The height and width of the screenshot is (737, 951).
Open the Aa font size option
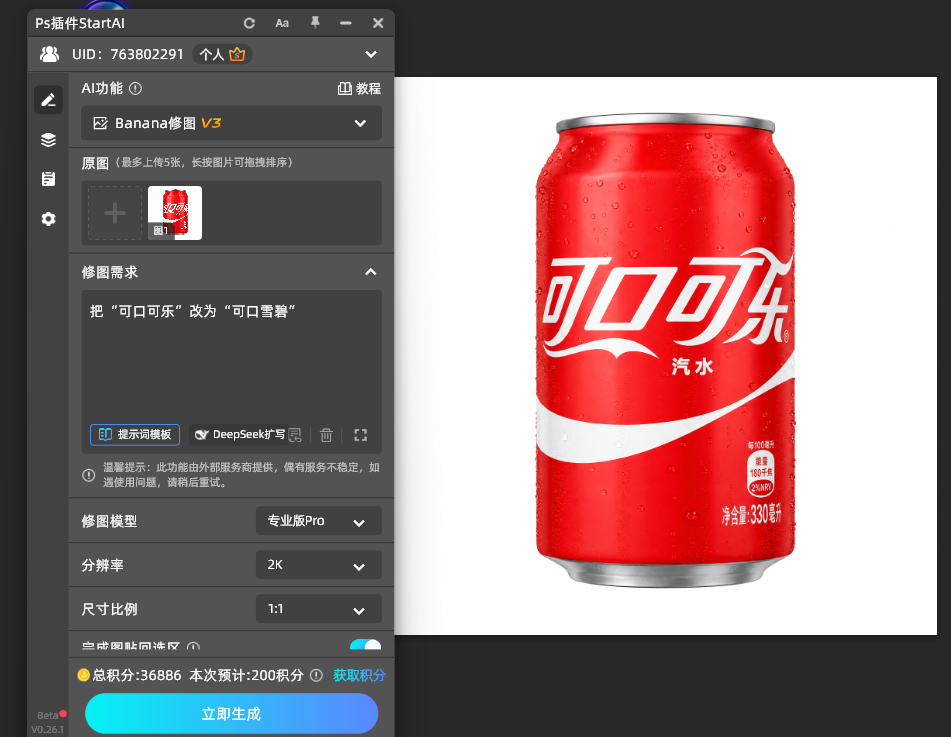[282, 23]
